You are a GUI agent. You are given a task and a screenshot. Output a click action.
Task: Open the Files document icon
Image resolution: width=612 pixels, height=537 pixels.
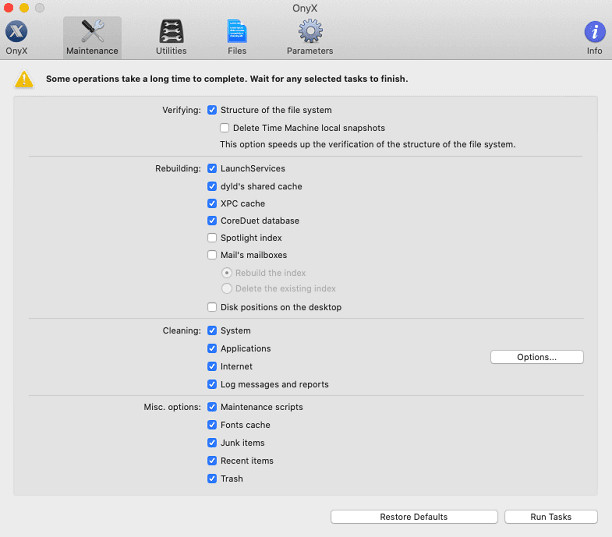pos(237,31)
